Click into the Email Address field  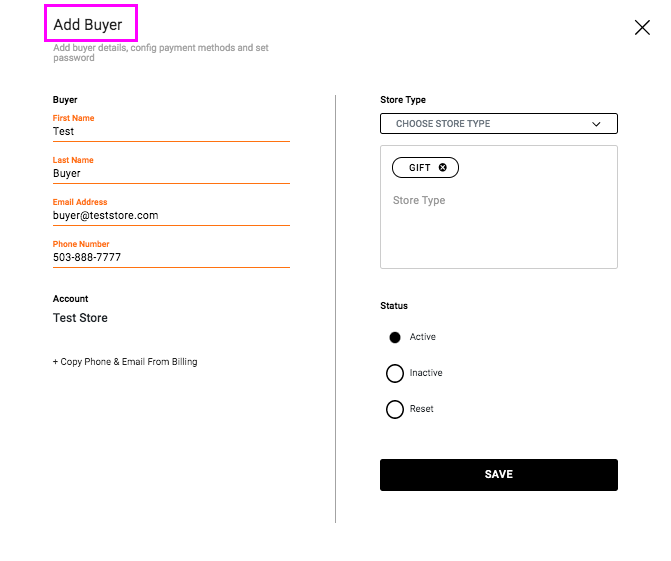[170, 216]
